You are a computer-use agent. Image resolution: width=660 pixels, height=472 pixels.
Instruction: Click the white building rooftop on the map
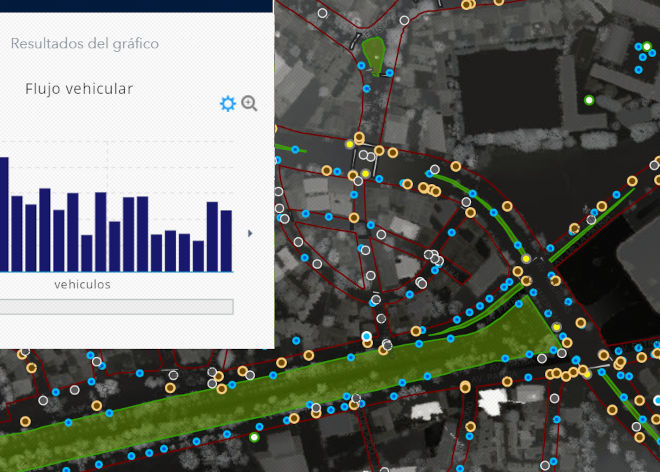tap(493, 401)
